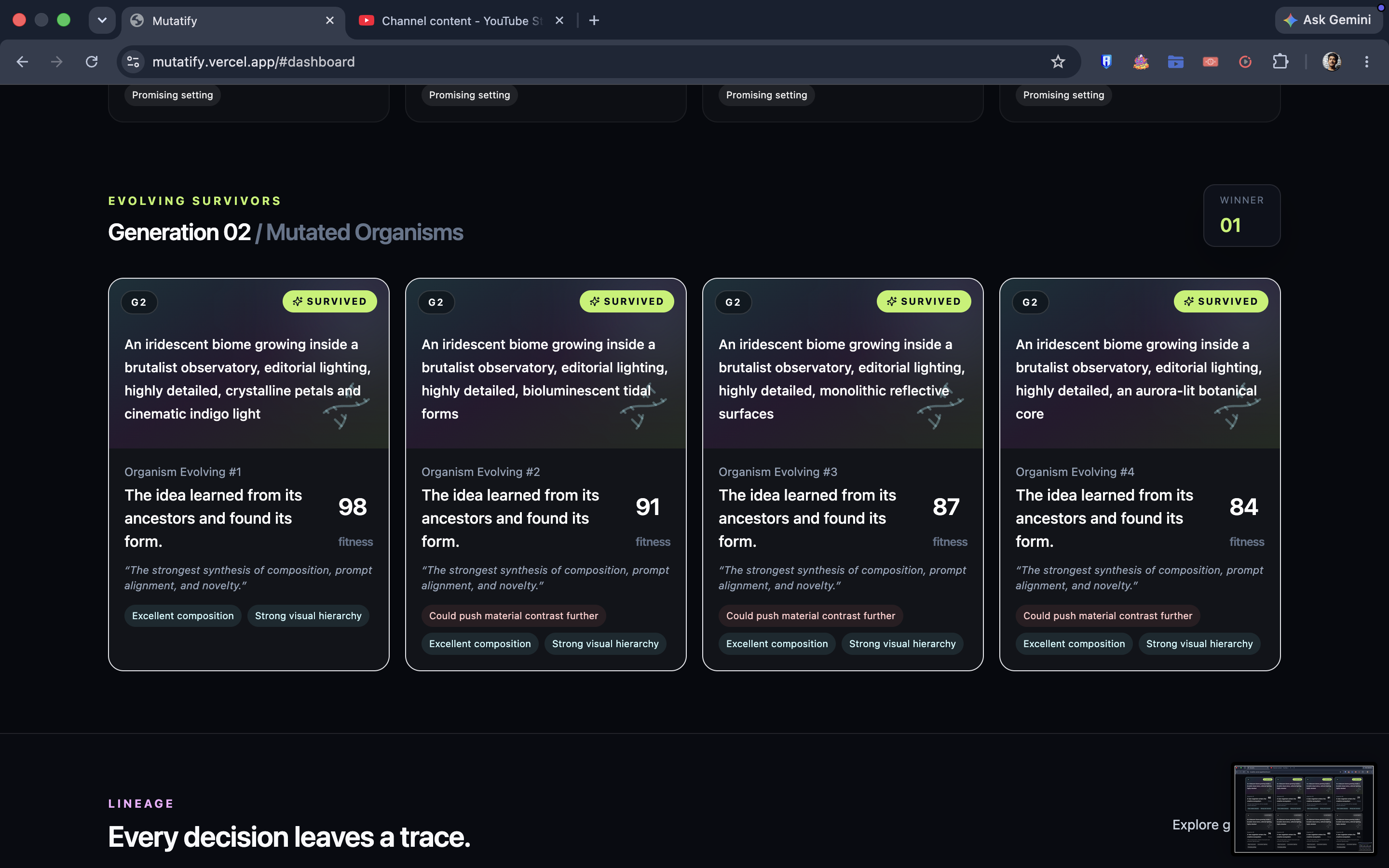Click the DNA strand icon on card #1

345,407
